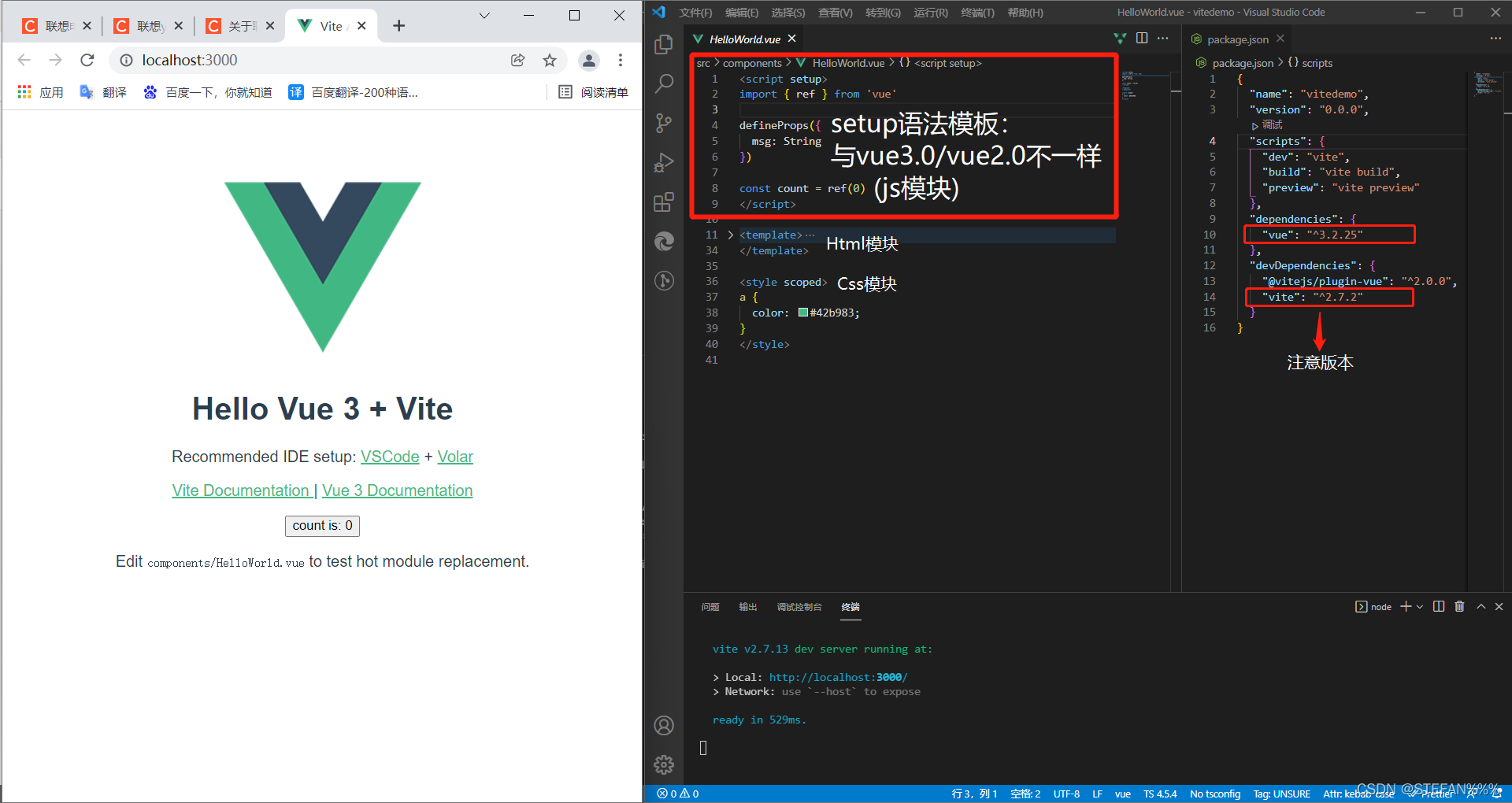Viewport: 1512px width, 803px height.
Task: Split the terminal panel
Action: pos(1439,606)
